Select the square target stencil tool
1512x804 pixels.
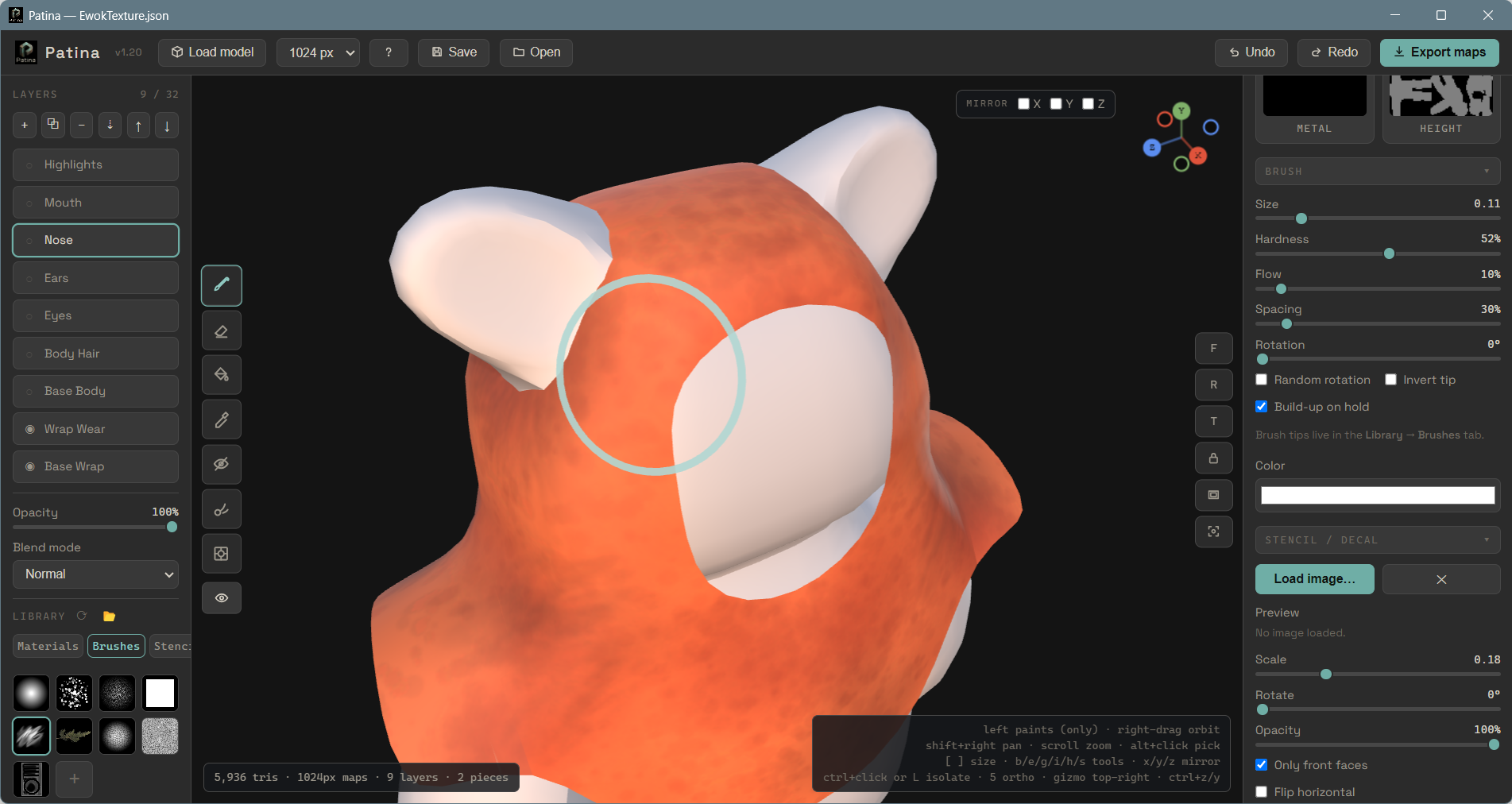[x=222, y=553]
